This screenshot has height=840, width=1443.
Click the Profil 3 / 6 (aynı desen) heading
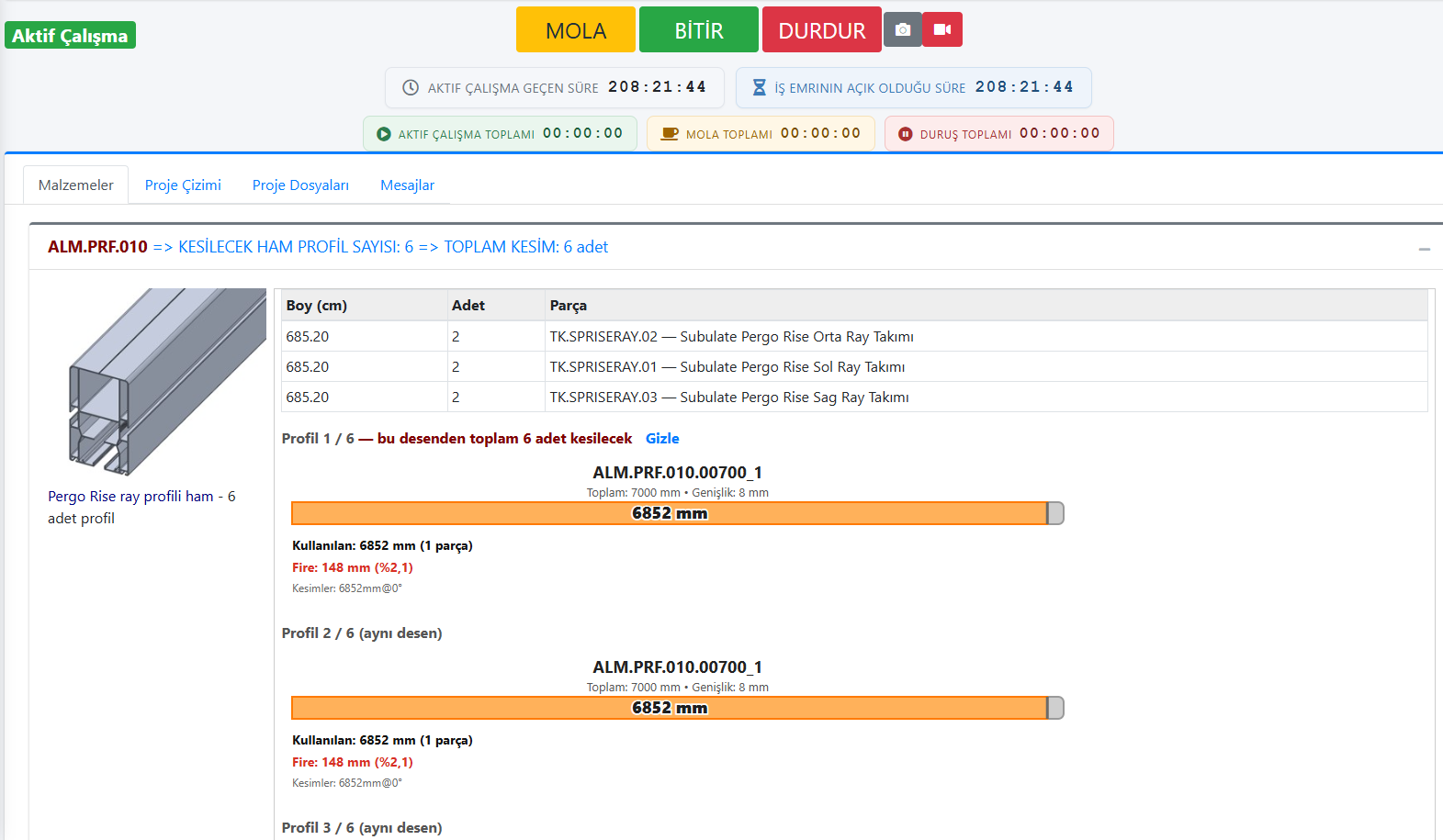pos(362,828)
